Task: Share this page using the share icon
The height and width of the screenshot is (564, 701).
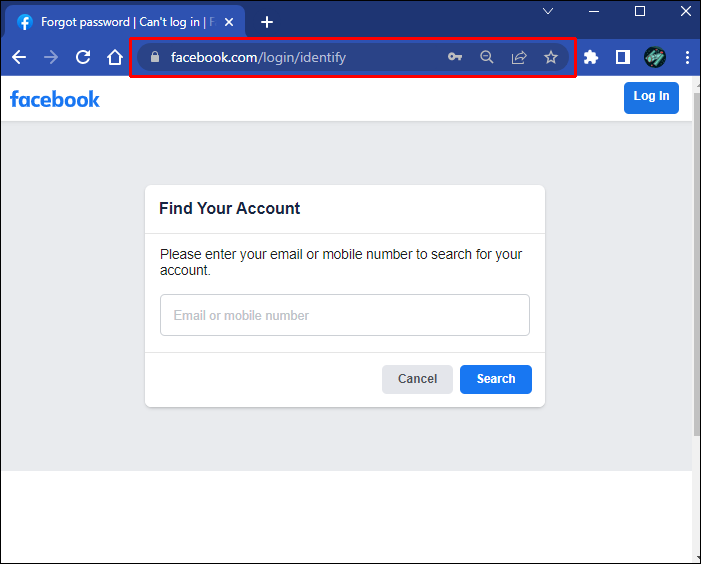Action: click(519, 57)
